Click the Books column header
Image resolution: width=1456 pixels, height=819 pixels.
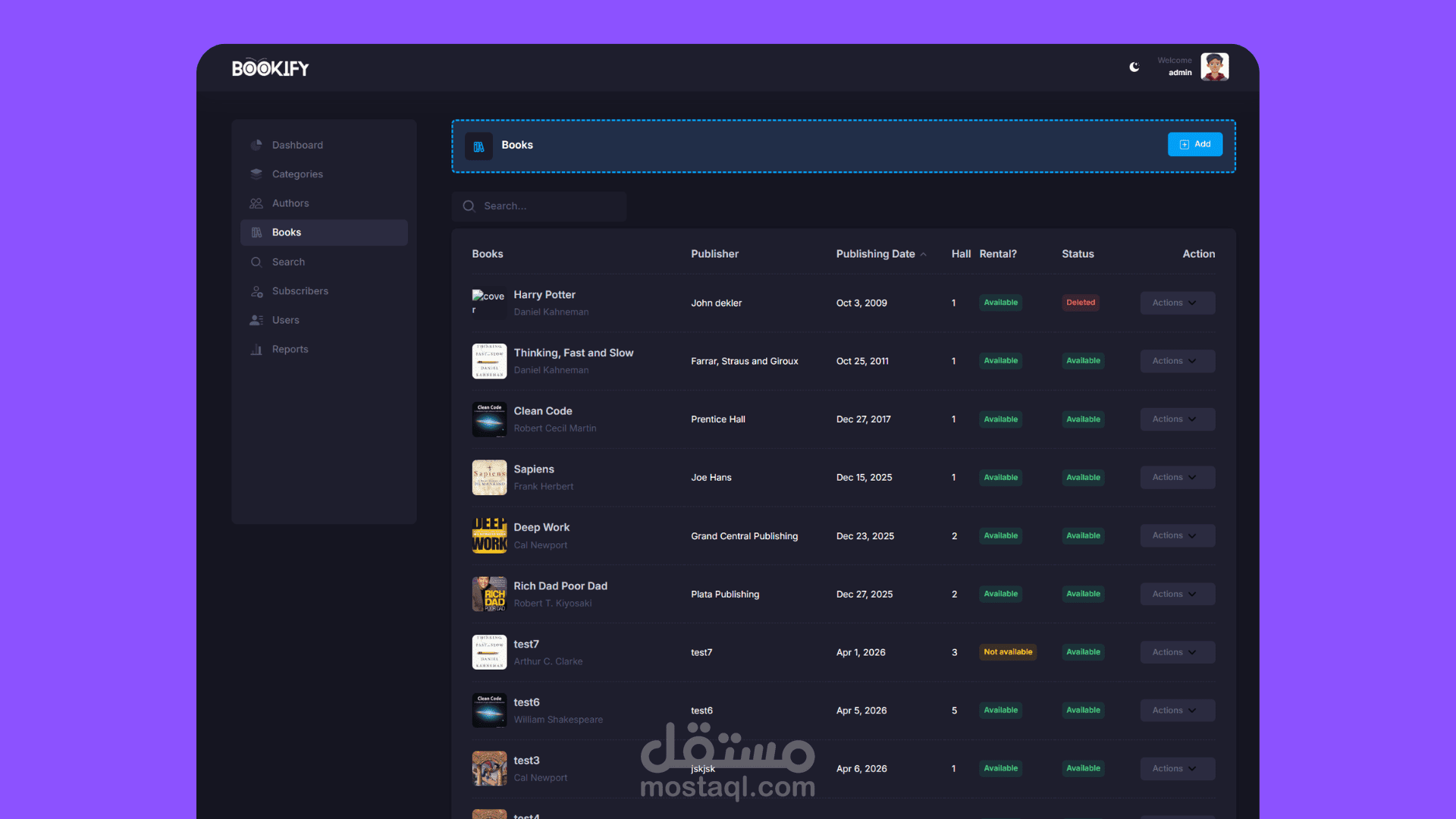[x=488, y=254]
